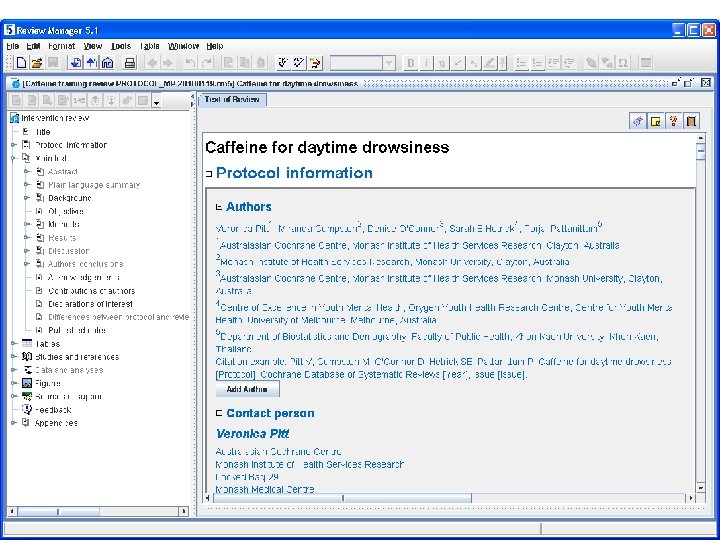Expand Studies and references node in tree
Image resolution: width=720 pixels, height=540 pixels.
(13, 357)
